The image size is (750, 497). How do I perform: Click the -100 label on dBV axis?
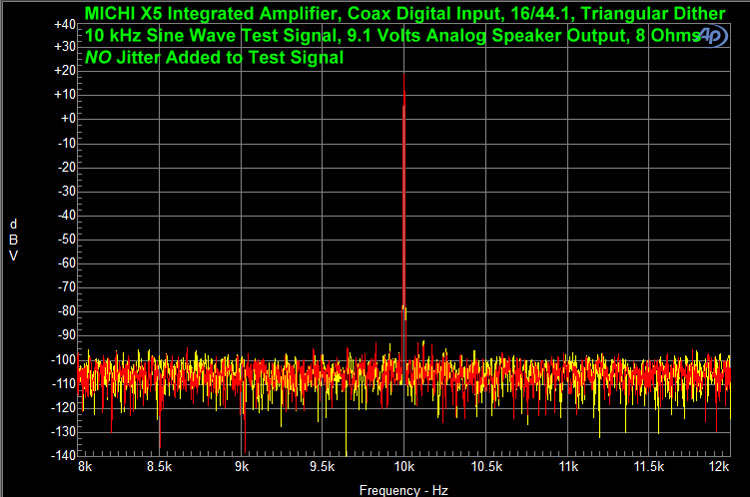[x=60, y=359]
